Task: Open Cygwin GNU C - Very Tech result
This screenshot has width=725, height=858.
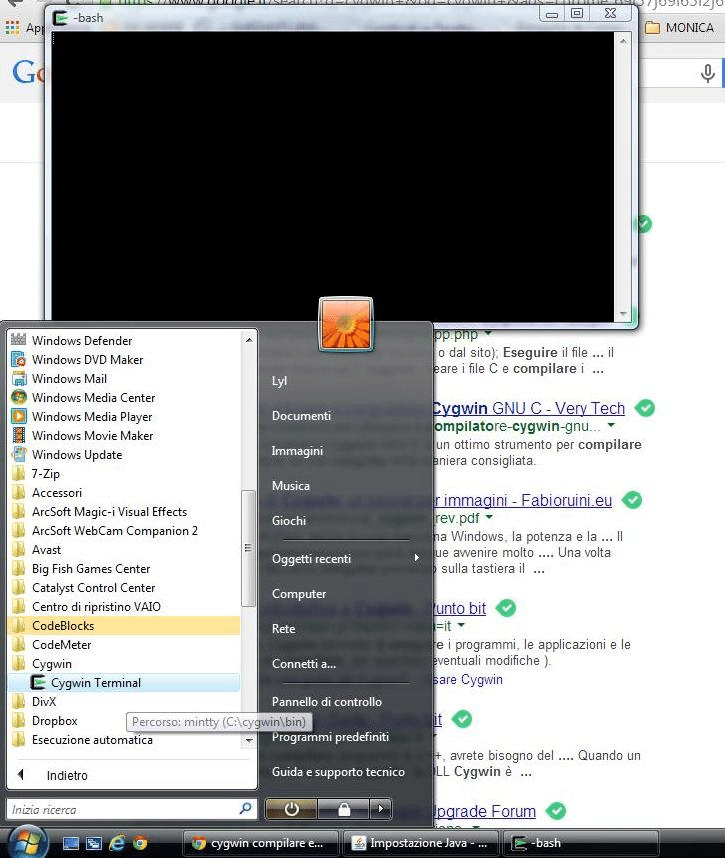Action: pyautogui.click(x=528, y=408)
